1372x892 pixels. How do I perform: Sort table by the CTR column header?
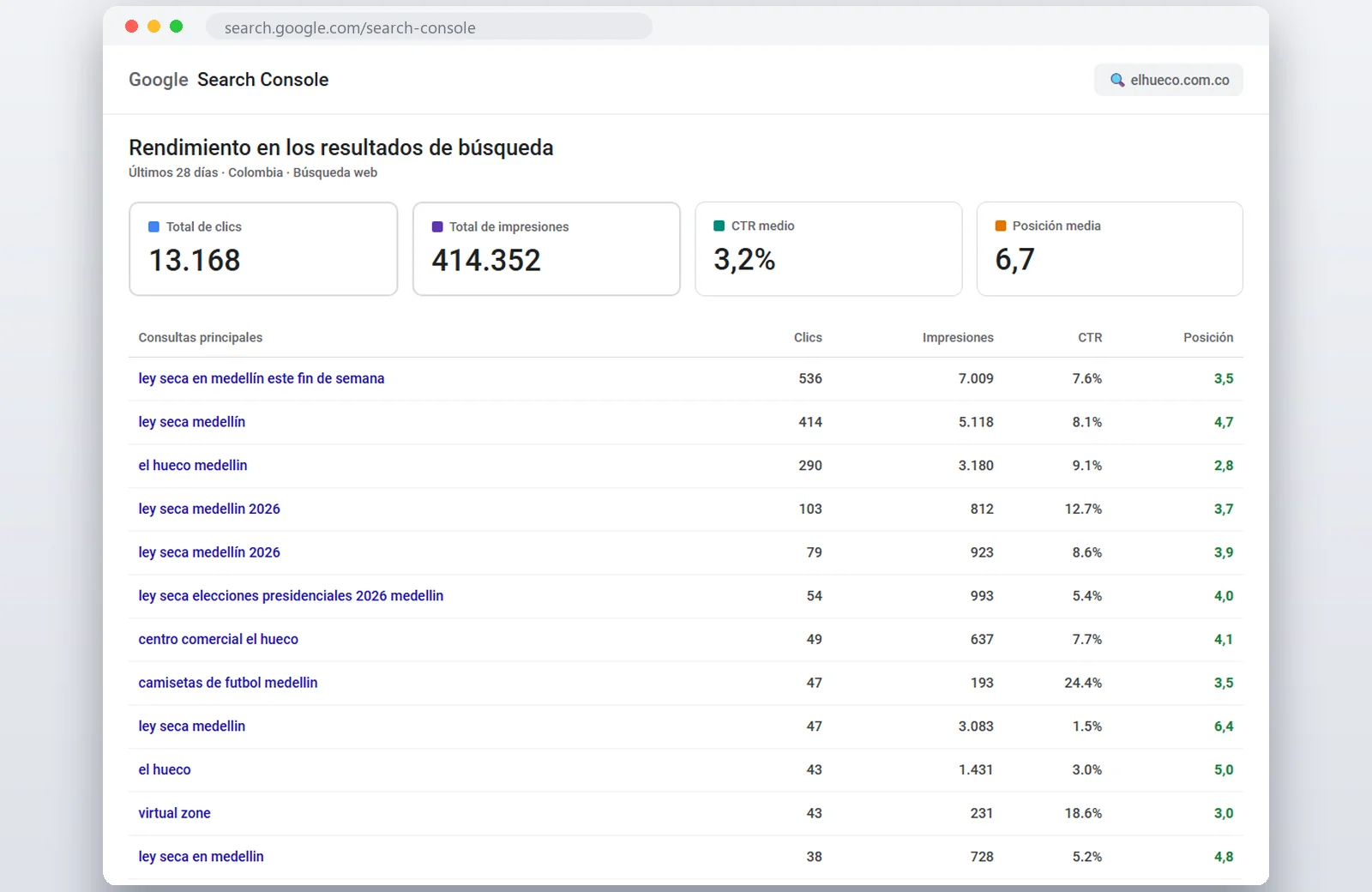(x=1090, y=337)
